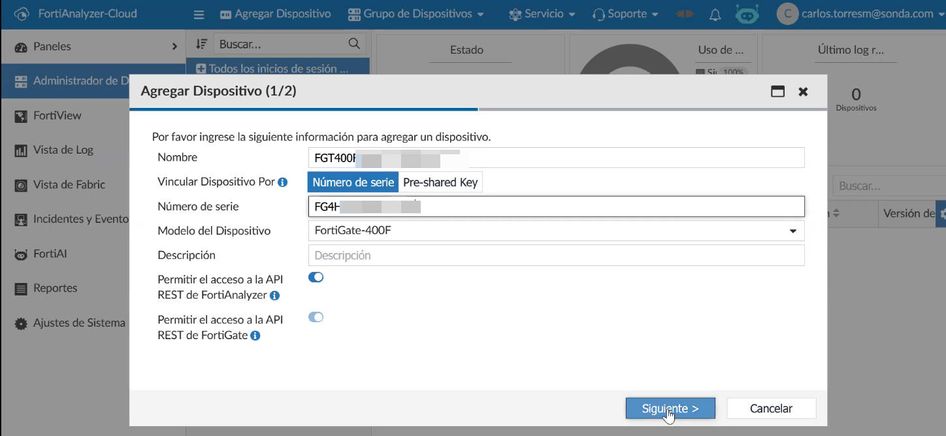The height and width of the screenshot is (436, 946).
Task: Open Paneles in the sidebar
Action: [x=93, y=46]
